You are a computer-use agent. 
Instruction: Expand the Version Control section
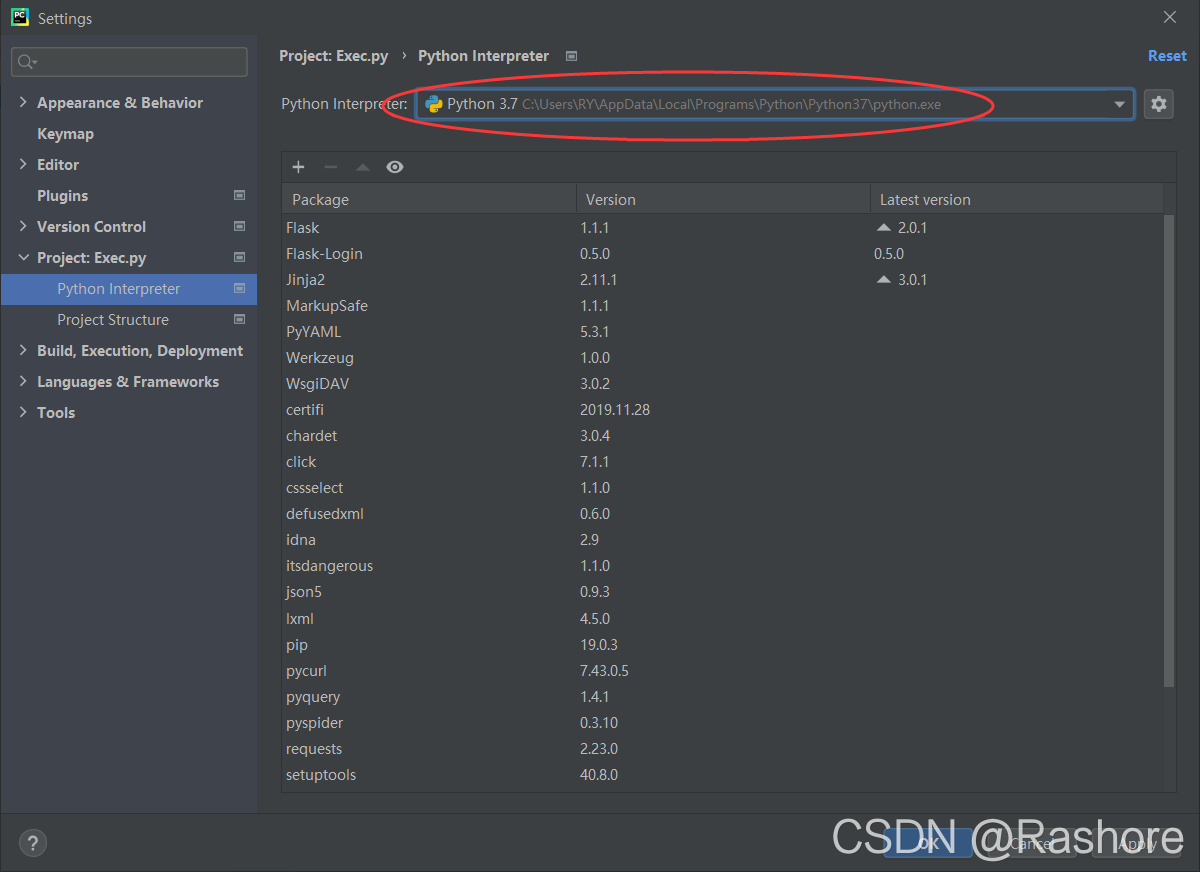pos(23,227)
